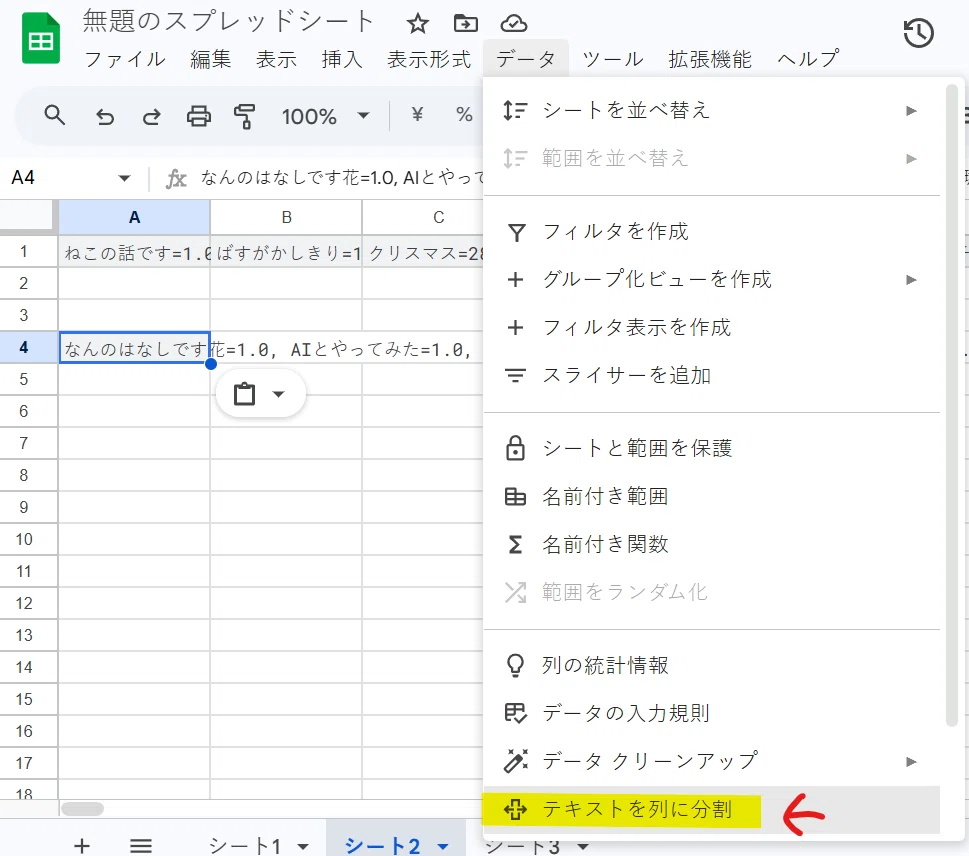Open the zoom 100% dropdown
Screen dimensions: 969x856
[x=363, y=116]
